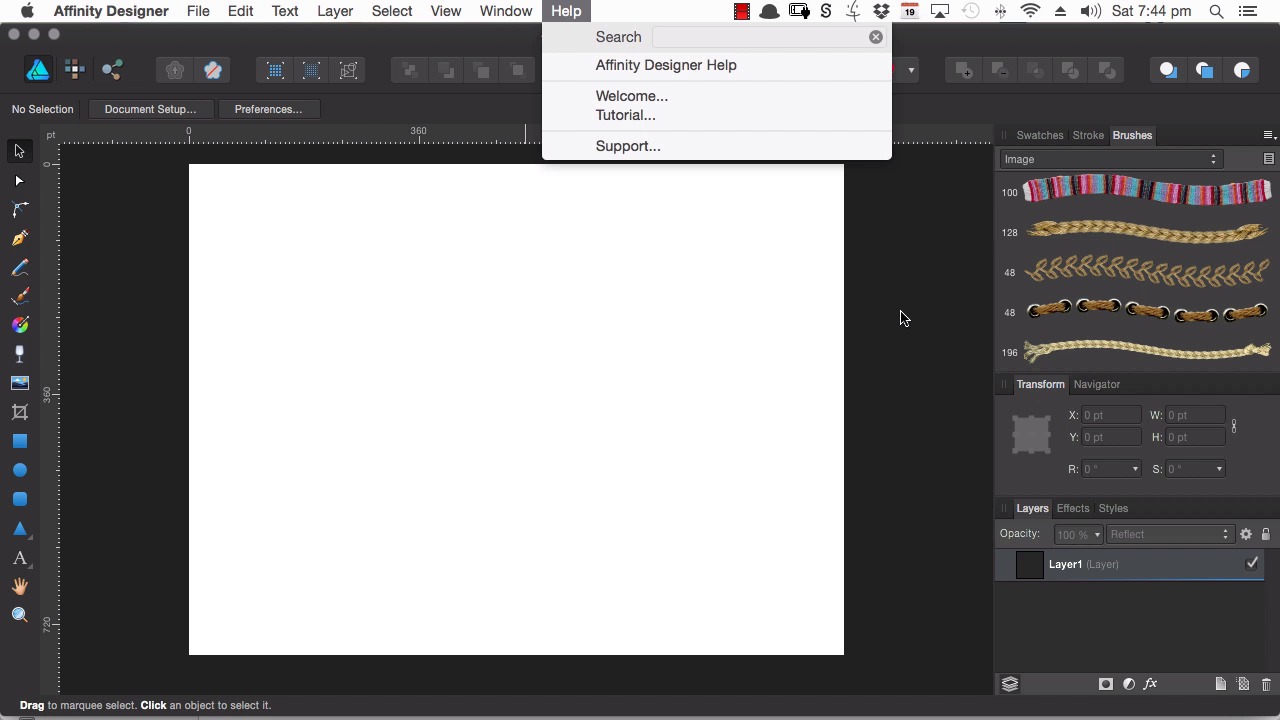The height and width of the screenshot is (720, 1280).
Task: Select the Pencil tool
Action: pos(19,268)
